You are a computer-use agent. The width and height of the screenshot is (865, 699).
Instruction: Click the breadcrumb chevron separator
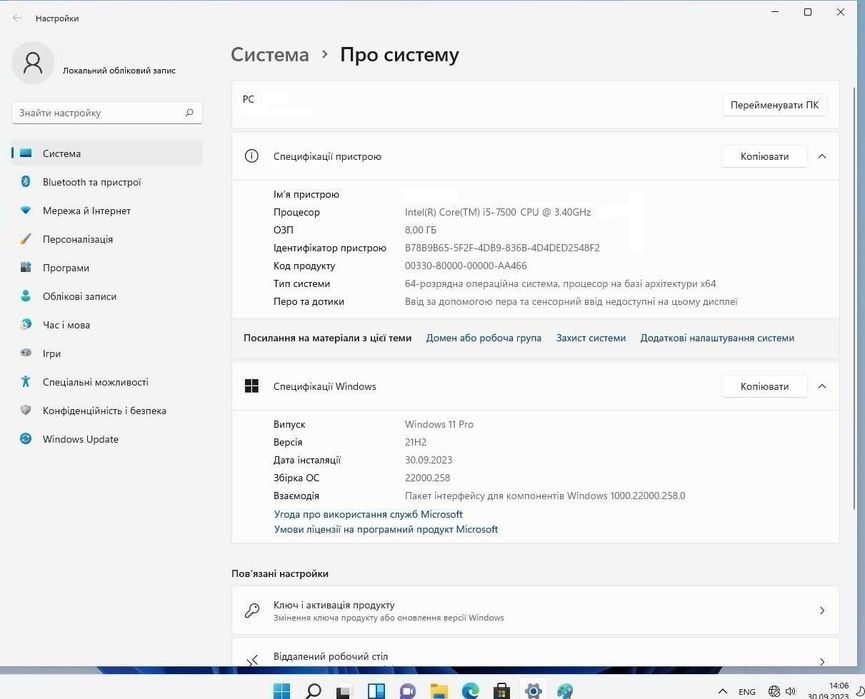pyautogui.click(x=325, y=54)
